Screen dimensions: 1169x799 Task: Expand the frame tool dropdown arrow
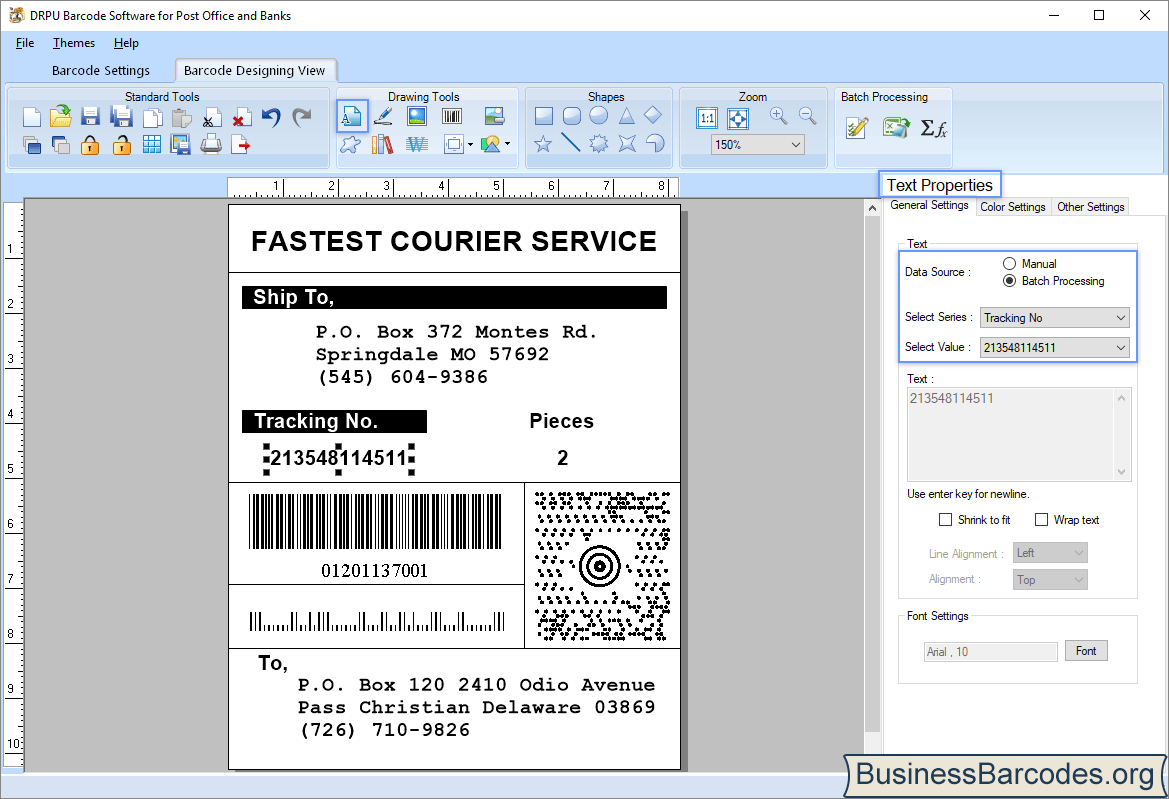tap(470, 145)
